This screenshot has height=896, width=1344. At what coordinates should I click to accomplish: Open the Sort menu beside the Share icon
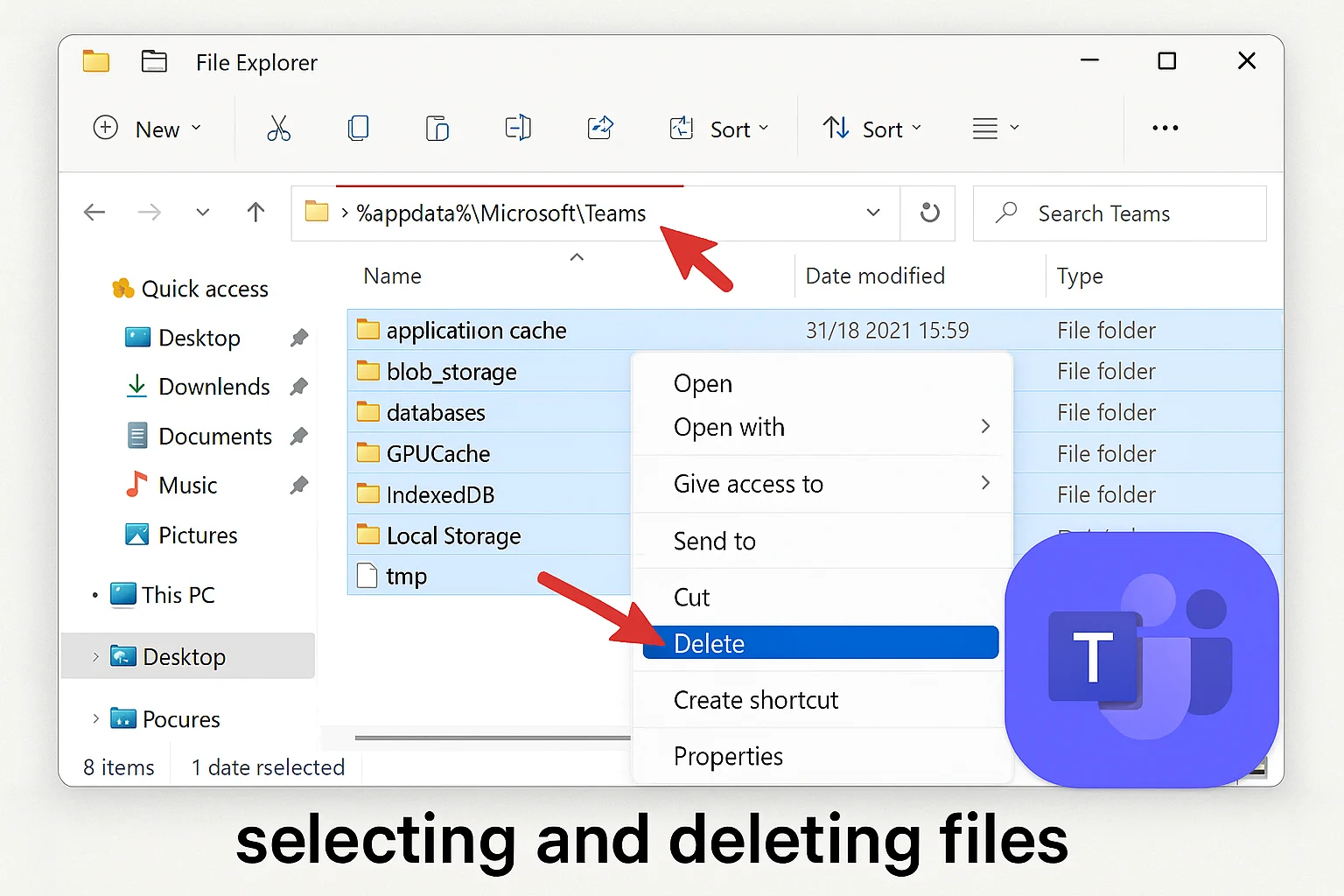[x=718, y=129]
